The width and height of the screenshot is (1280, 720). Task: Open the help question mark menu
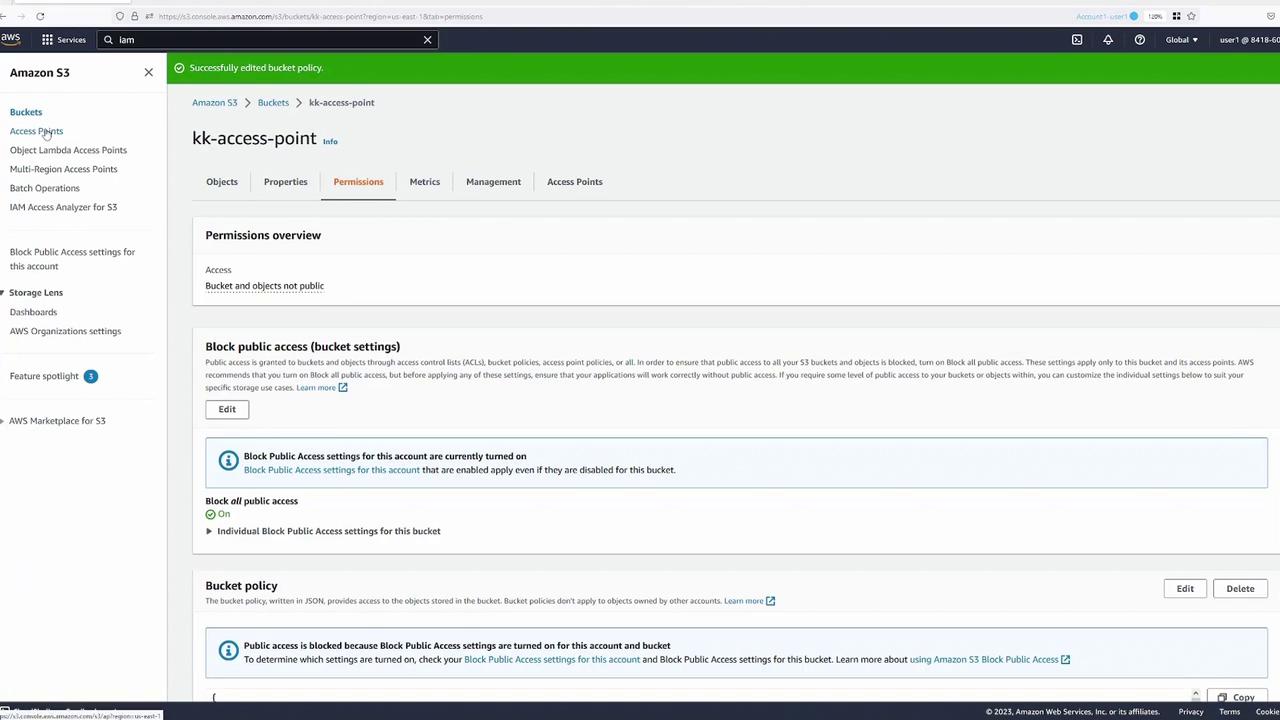tap(1139, 40)
